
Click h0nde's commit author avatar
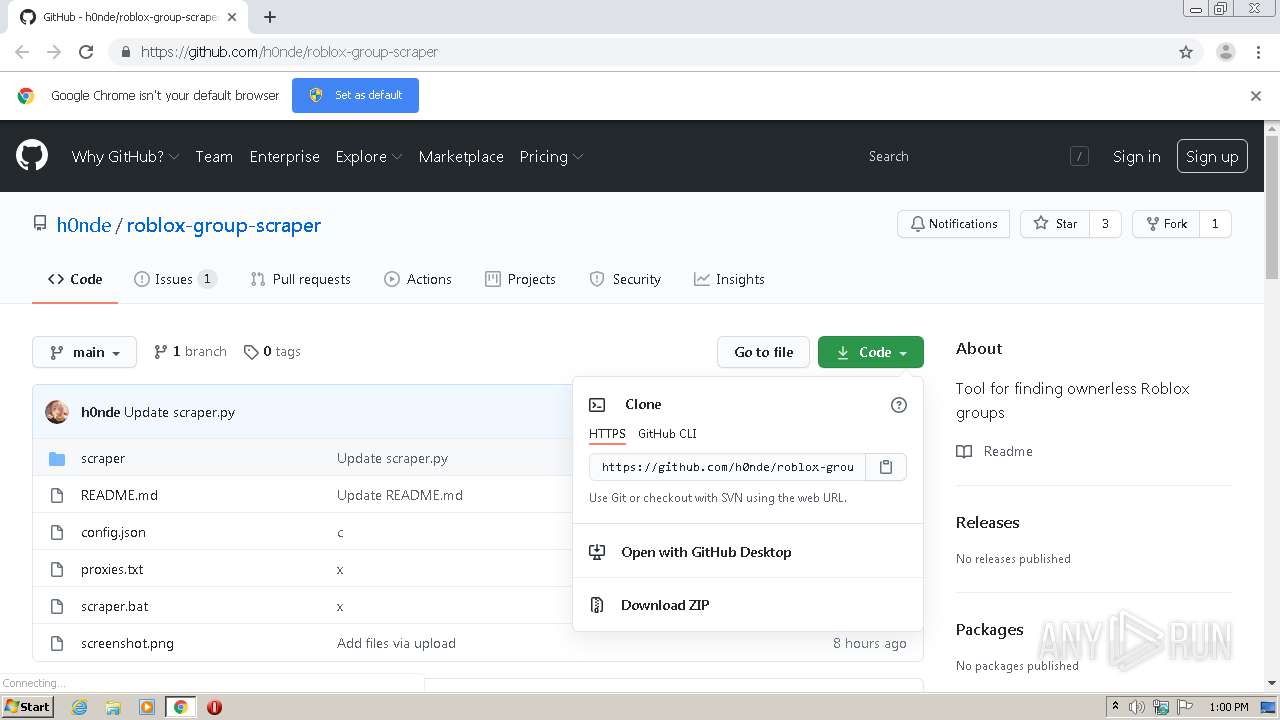point(57,412)
